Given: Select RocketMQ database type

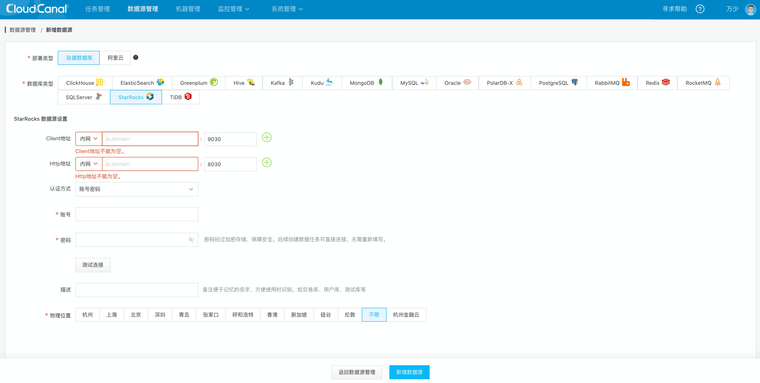Looking at the screenshot, I should pos(703,83).
